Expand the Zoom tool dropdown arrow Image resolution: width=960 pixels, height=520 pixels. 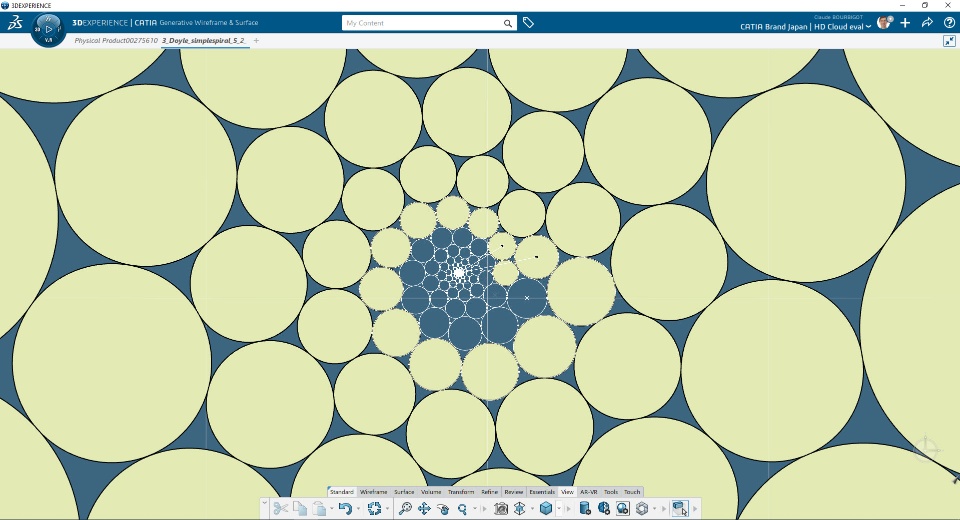[475, 508]
